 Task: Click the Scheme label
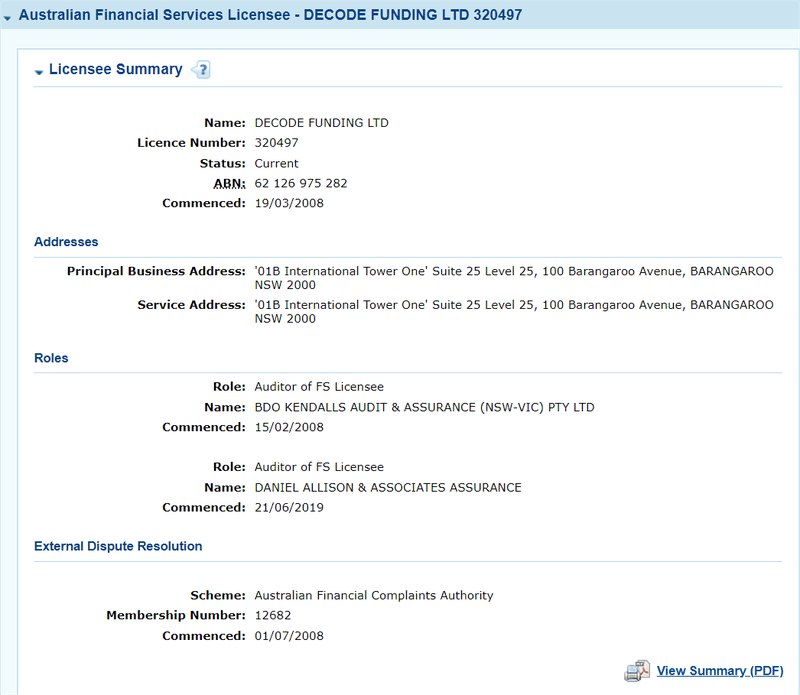[x=218, y=595]
